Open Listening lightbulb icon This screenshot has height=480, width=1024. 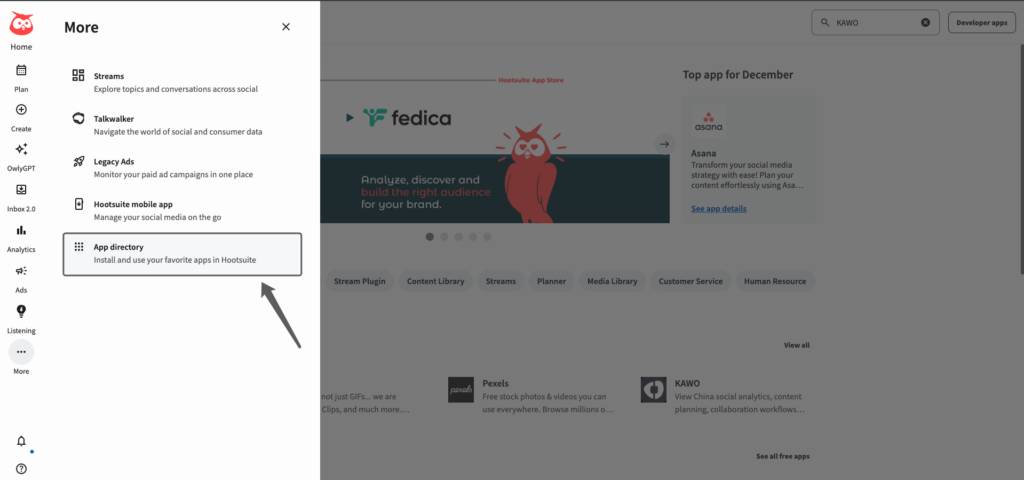coord(21,312)
